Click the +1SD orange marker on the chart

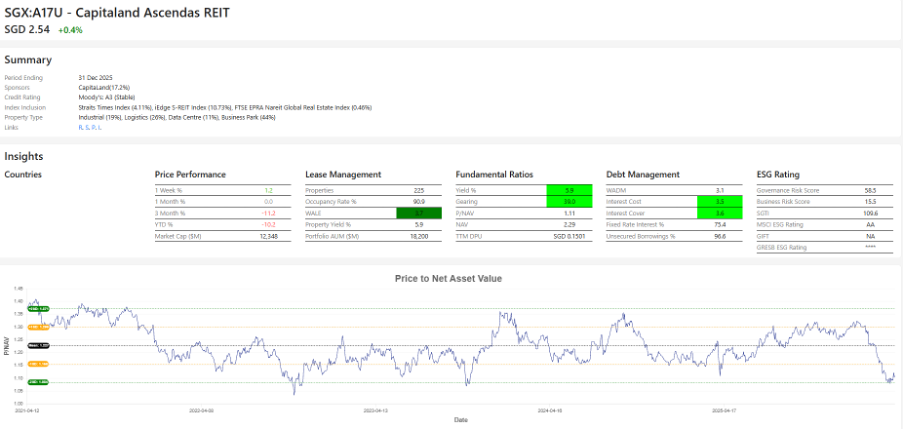[38, 327]
